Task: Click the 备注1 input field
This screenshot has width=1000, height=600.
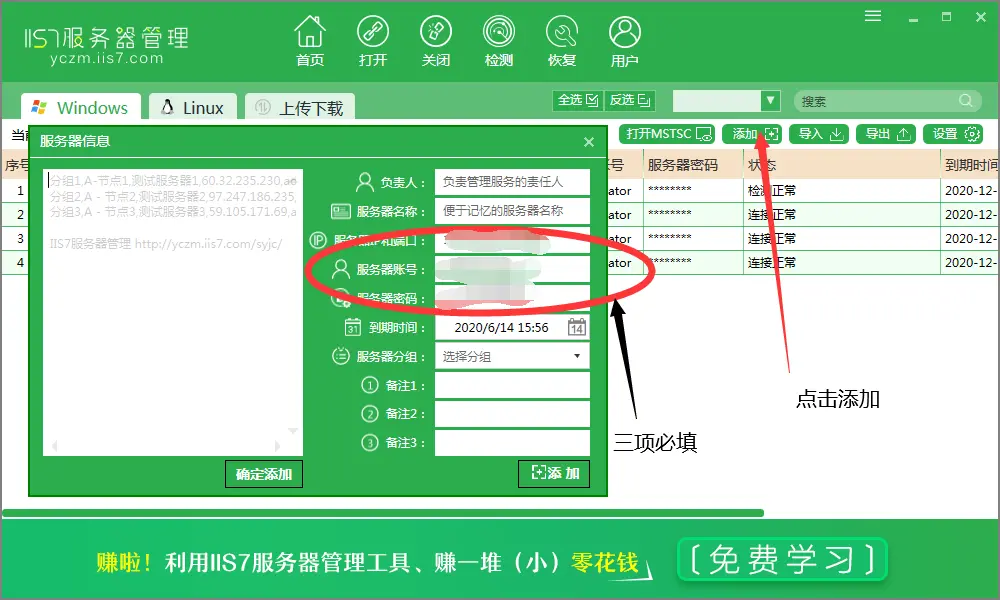Action: (x=512, y=385)
